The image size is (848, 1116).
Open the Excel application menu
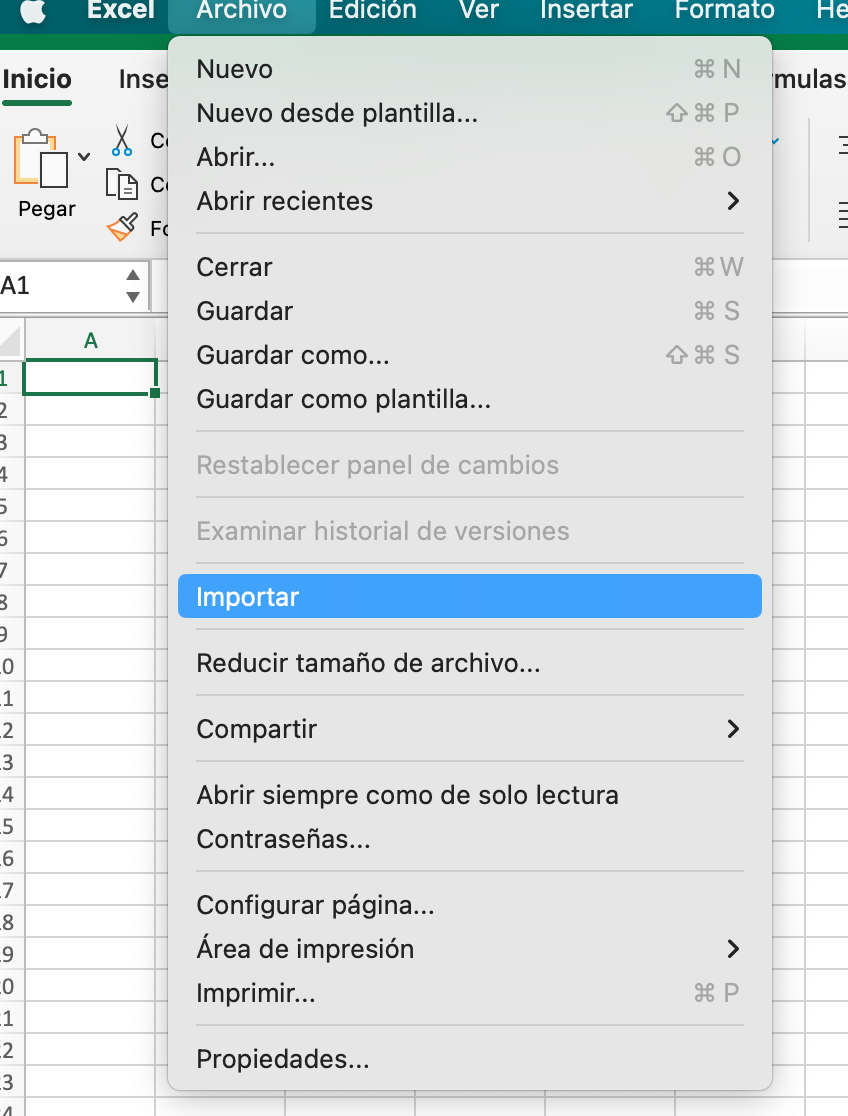tap(120, 11)
